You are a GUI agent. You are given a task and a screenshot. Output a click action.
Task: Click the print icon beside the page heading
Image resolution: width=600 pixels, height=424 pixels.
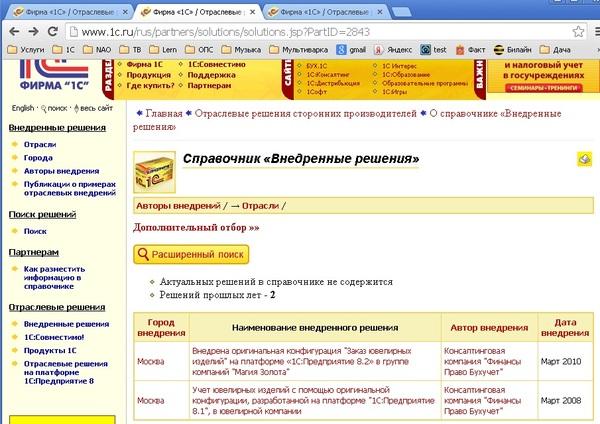pyautogui.click(x=584, y=159)
